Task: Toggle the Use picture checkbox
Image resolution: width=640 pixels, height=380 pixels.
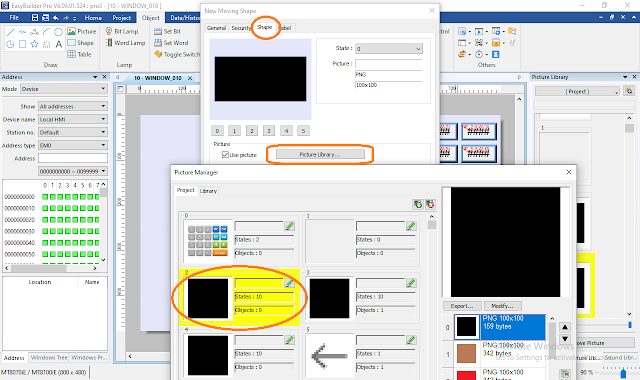Action: [225, 154]
